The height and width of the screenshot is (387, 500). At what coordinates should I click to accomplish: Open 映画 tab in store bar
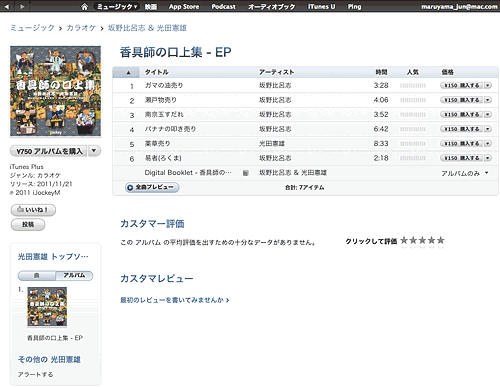pyautogui.click(x=151, y=7)
